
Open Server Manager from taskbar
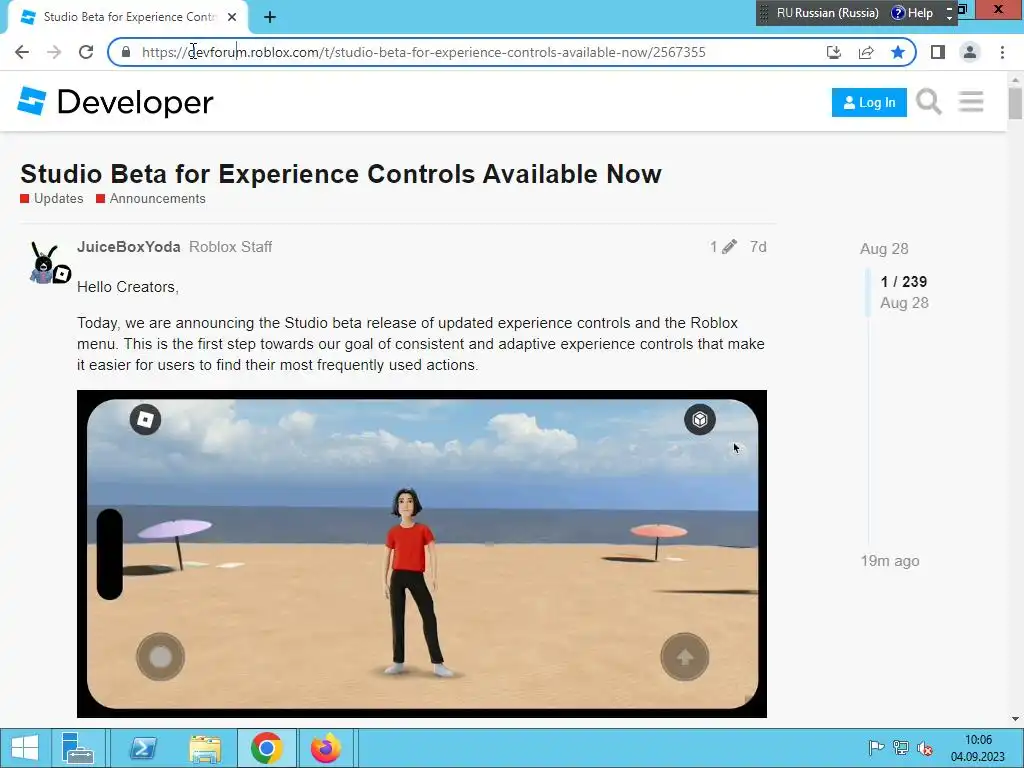pos(78,748)
